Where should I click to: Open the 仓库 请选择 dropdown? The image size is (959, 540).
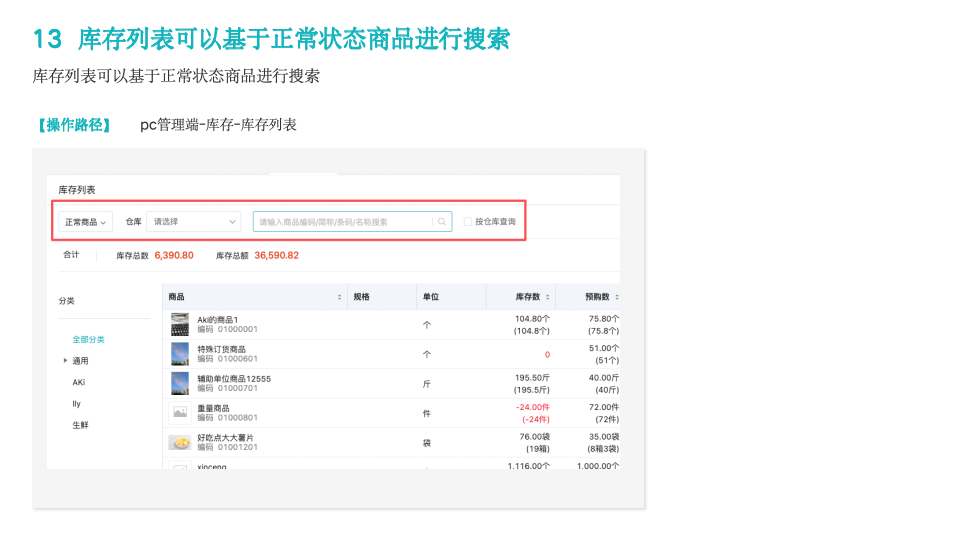(193, 222)
